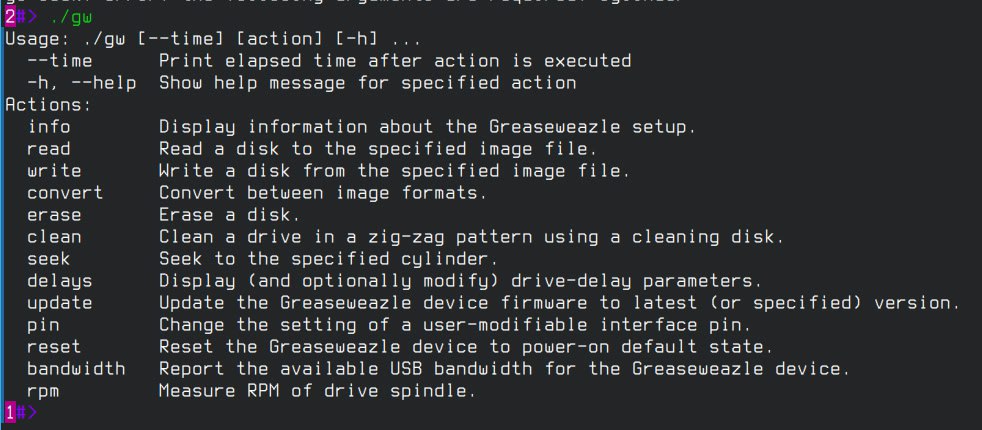Select the 'read' action name
The image size is (982, 430).
(x=49, y=149)
